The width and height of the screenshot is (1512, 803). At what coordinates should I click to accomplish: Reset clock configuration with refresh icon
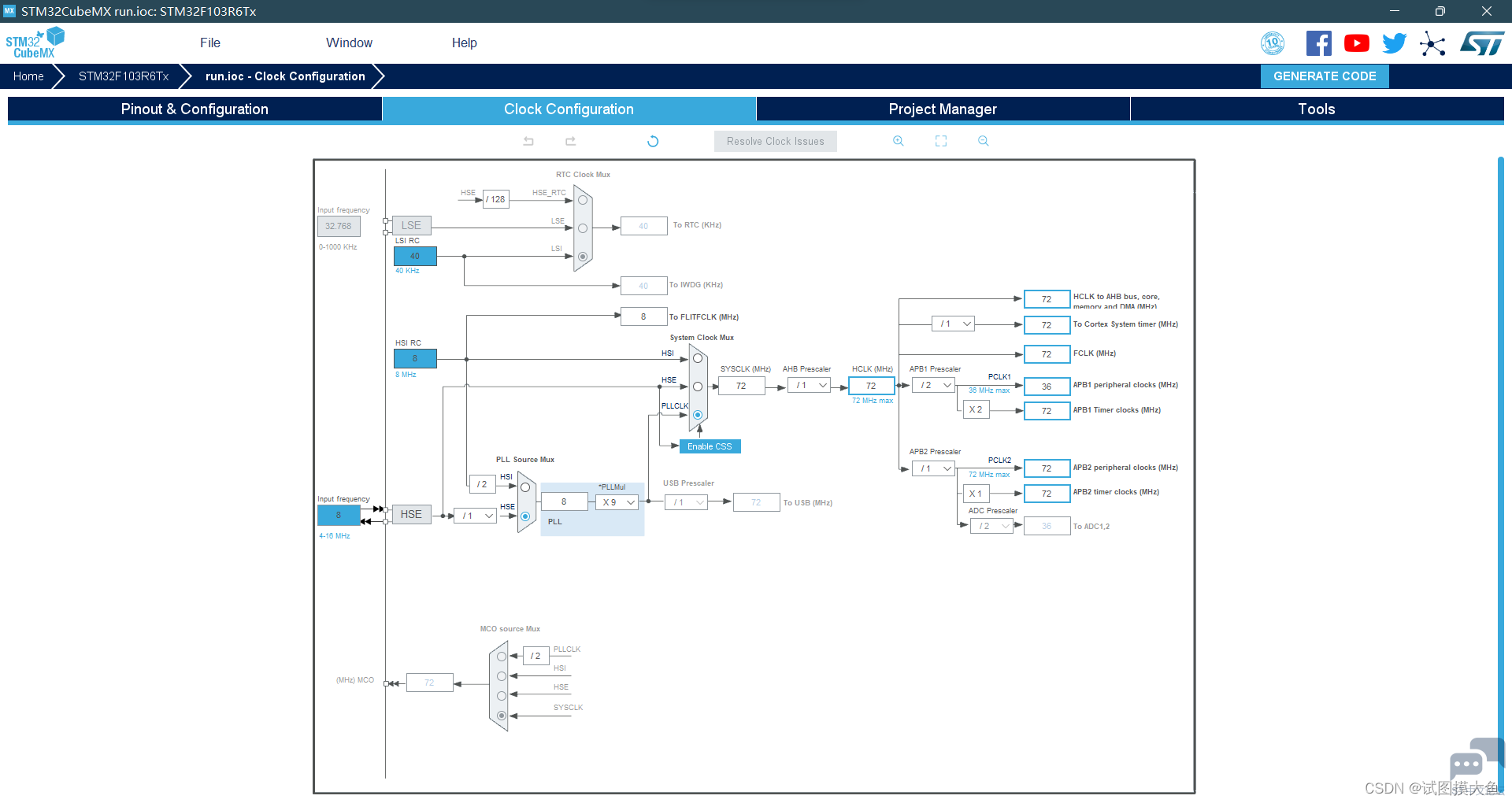tap(653, 141)
